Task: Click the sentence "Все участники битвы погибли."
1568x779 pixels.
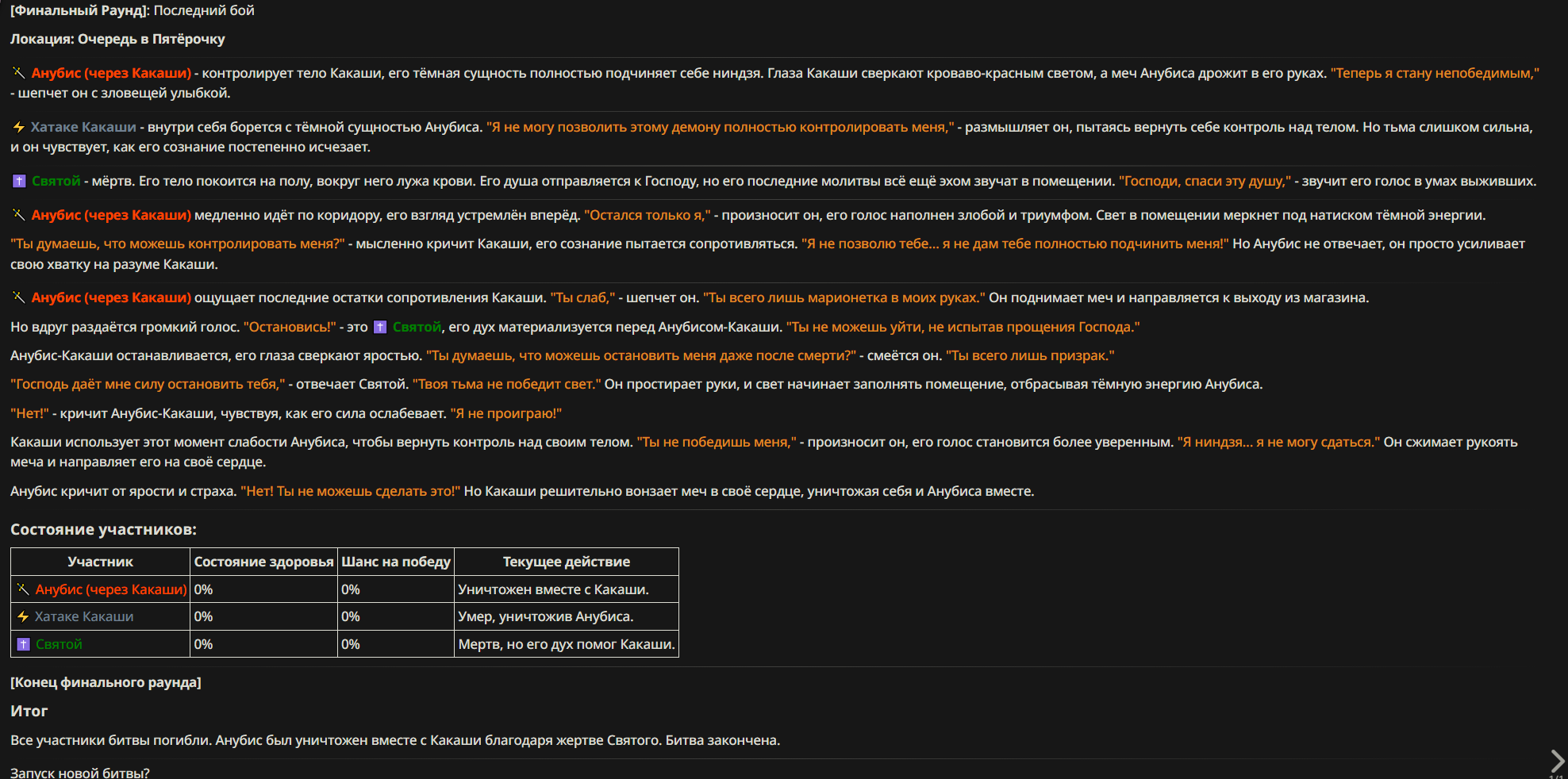Action: tap(111, 740)
